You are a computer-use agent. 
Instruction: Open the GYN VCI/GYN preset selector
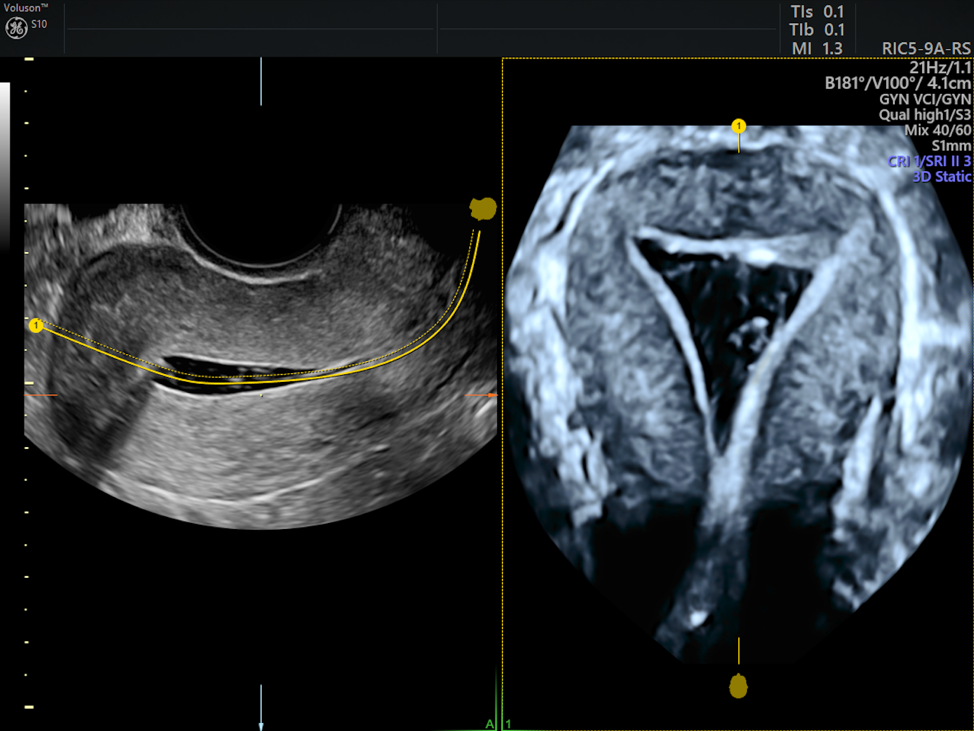point(925,99)
